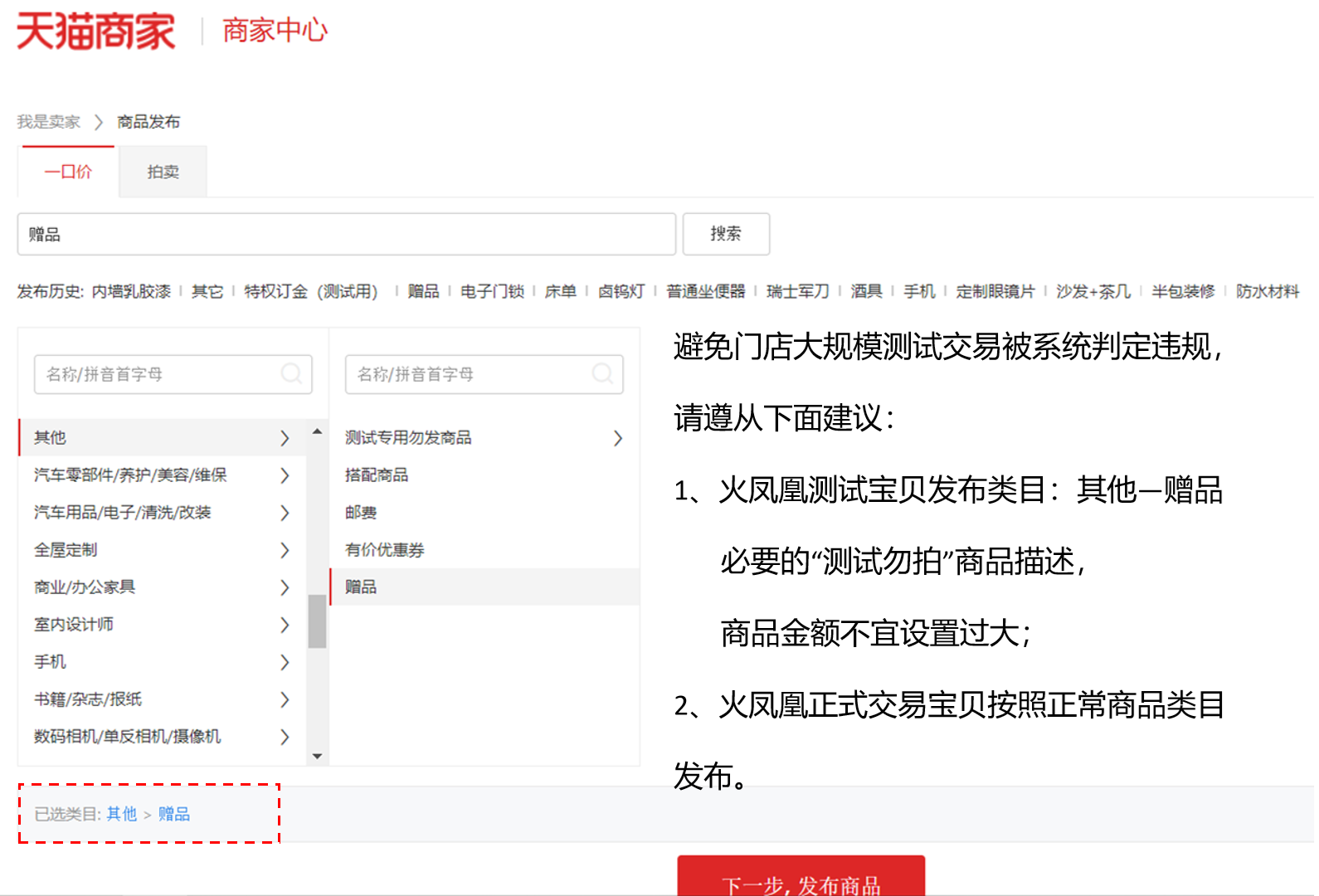Focus the category search field containing 赠品

[x=347, y=234]
